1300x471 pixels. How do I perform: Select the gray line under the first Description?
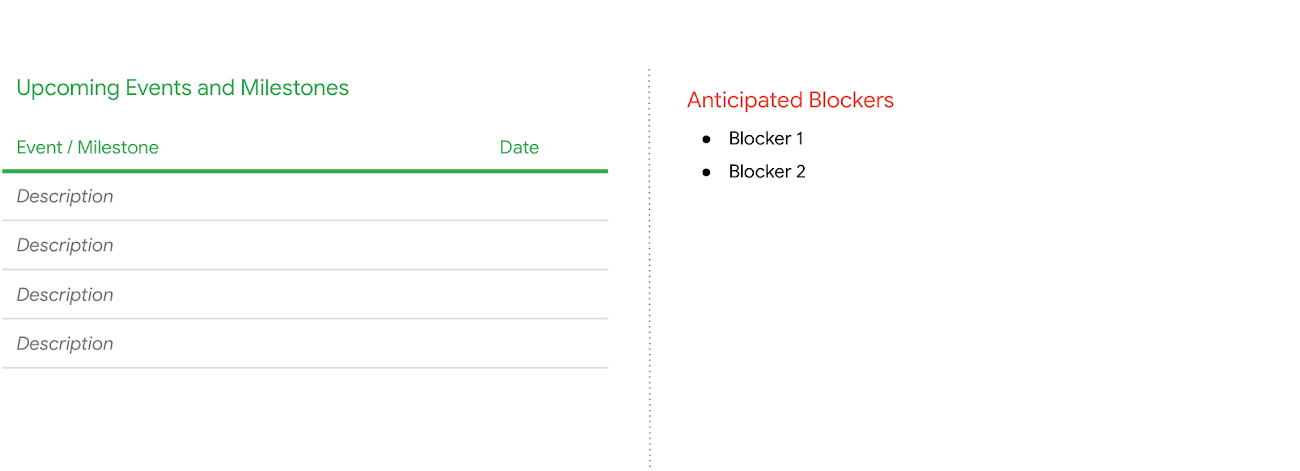click(x=305, y=221)
